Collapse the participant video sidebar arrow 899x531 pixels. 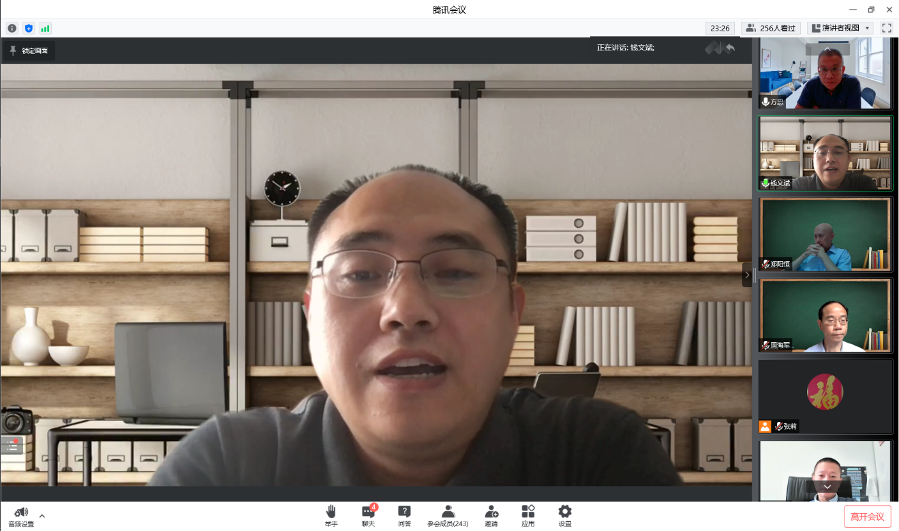coord(746,274)
